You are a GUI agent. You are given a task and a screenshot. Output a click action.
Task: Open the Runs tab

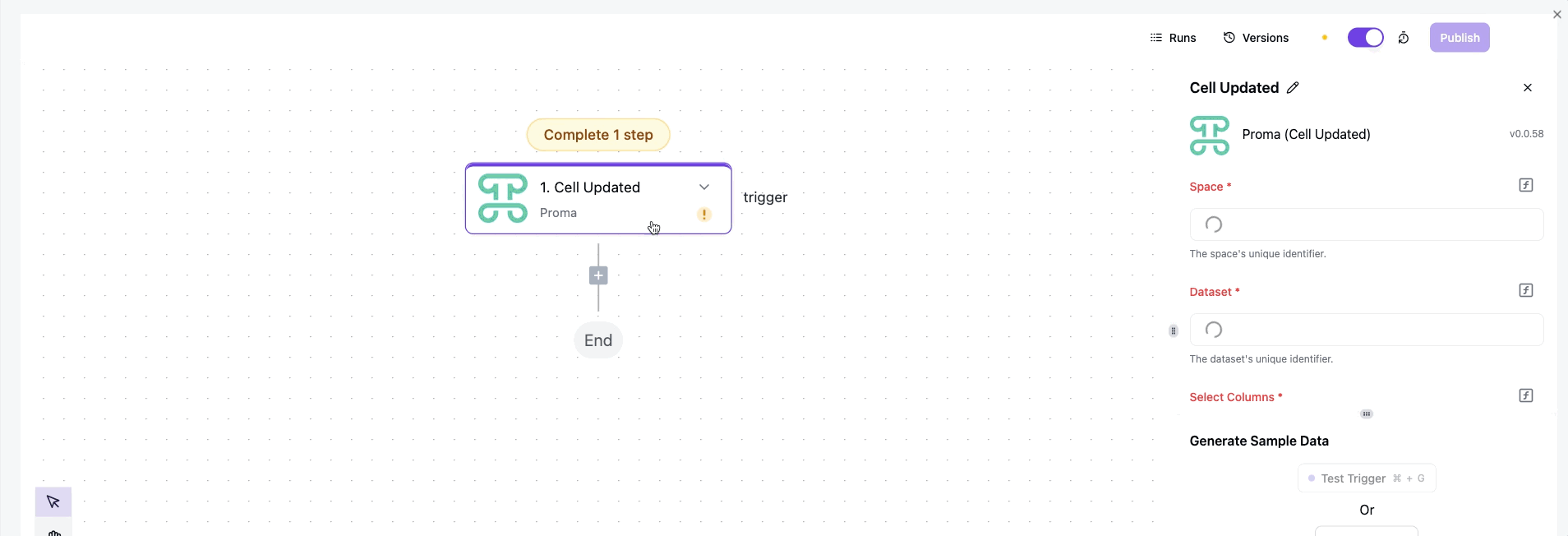pyautogui.click(x=1173, y=38)
